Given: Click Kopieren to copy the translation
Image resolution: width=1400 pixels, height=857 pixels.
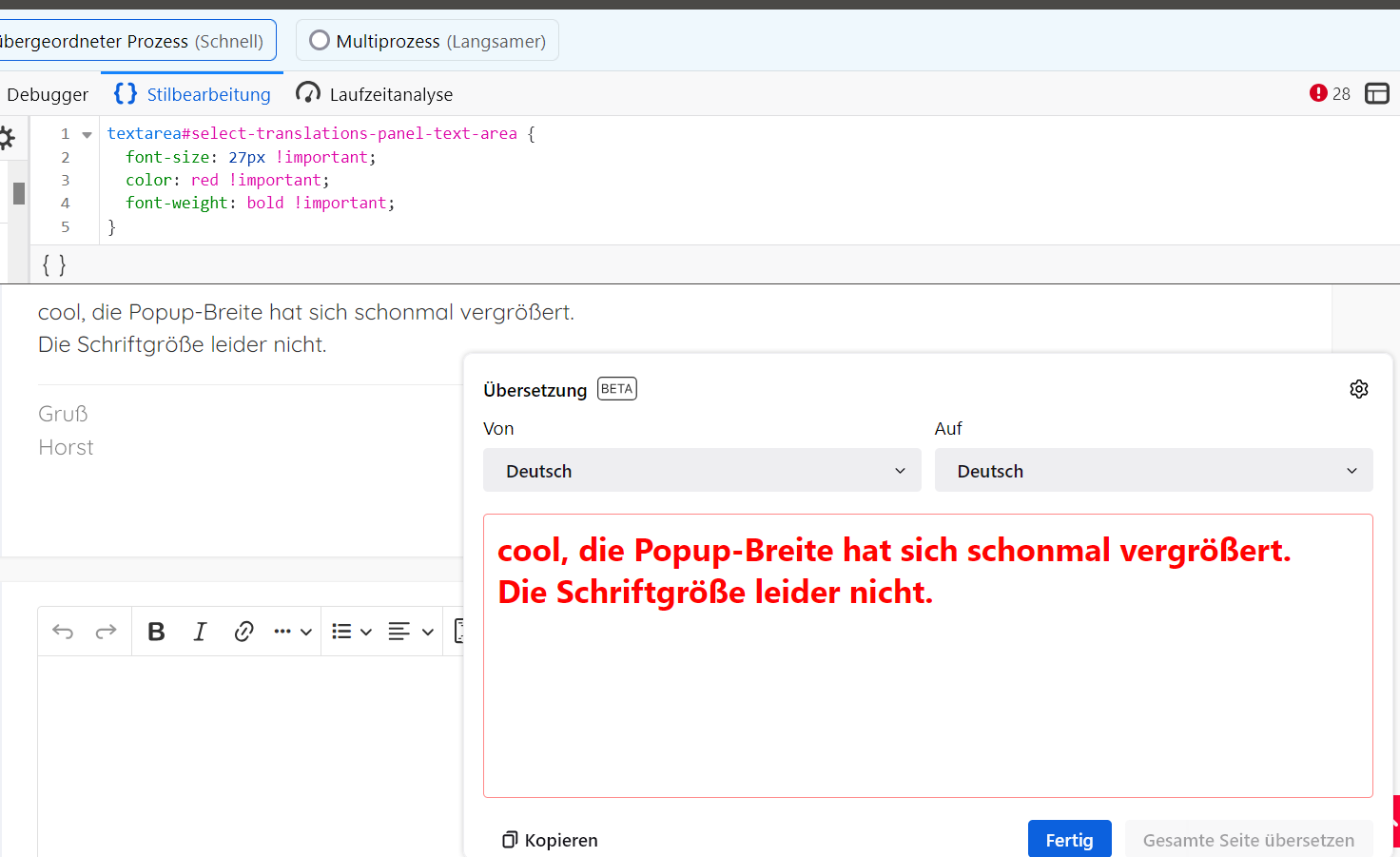Looking at the screenshot, I should (x=550, y=840).
